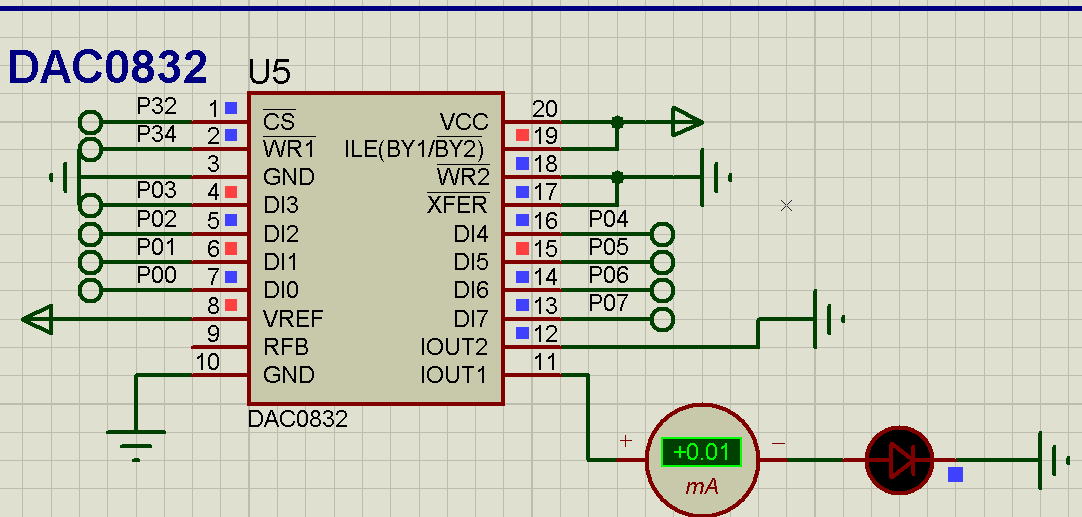Click the P03 net label
This screenshot has height=517, width=1082.
point(157,190)
